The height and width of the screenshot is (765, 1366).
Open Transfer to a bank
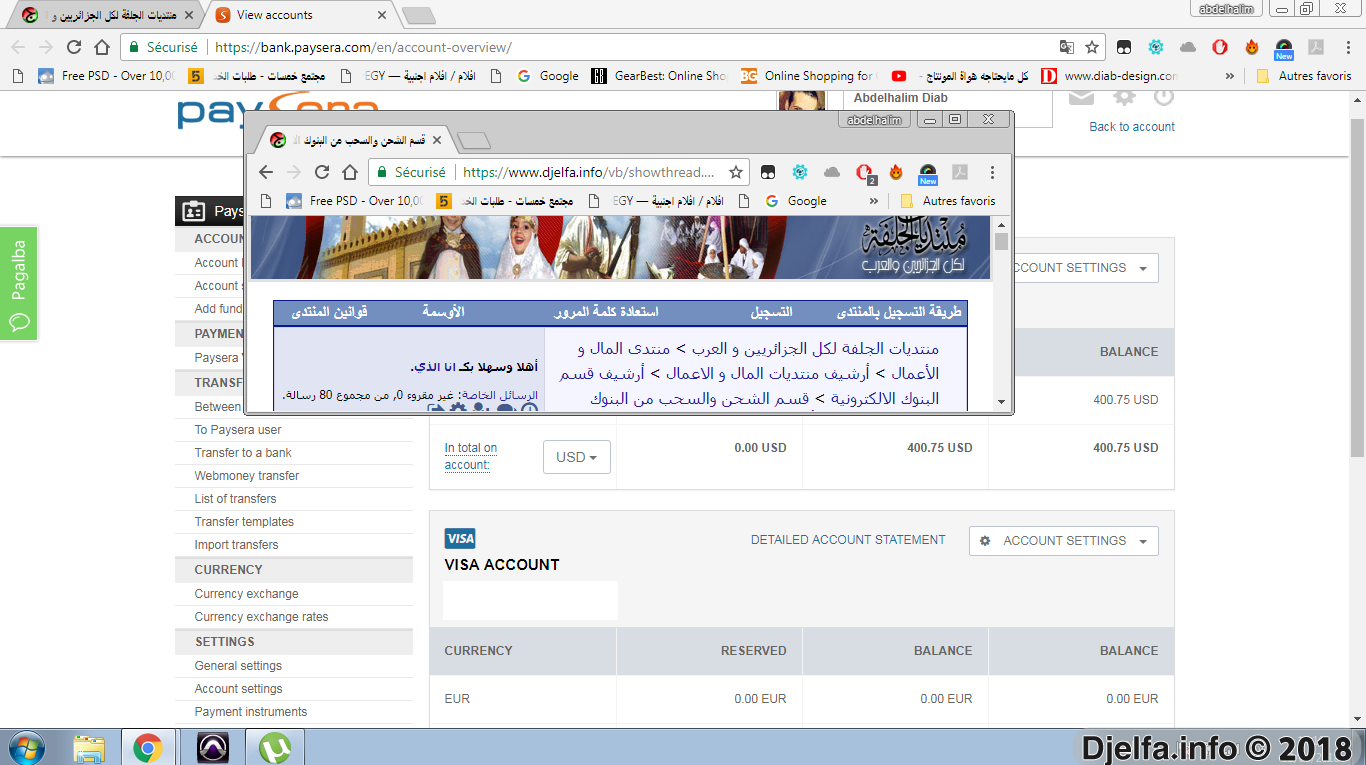point(243,453)
